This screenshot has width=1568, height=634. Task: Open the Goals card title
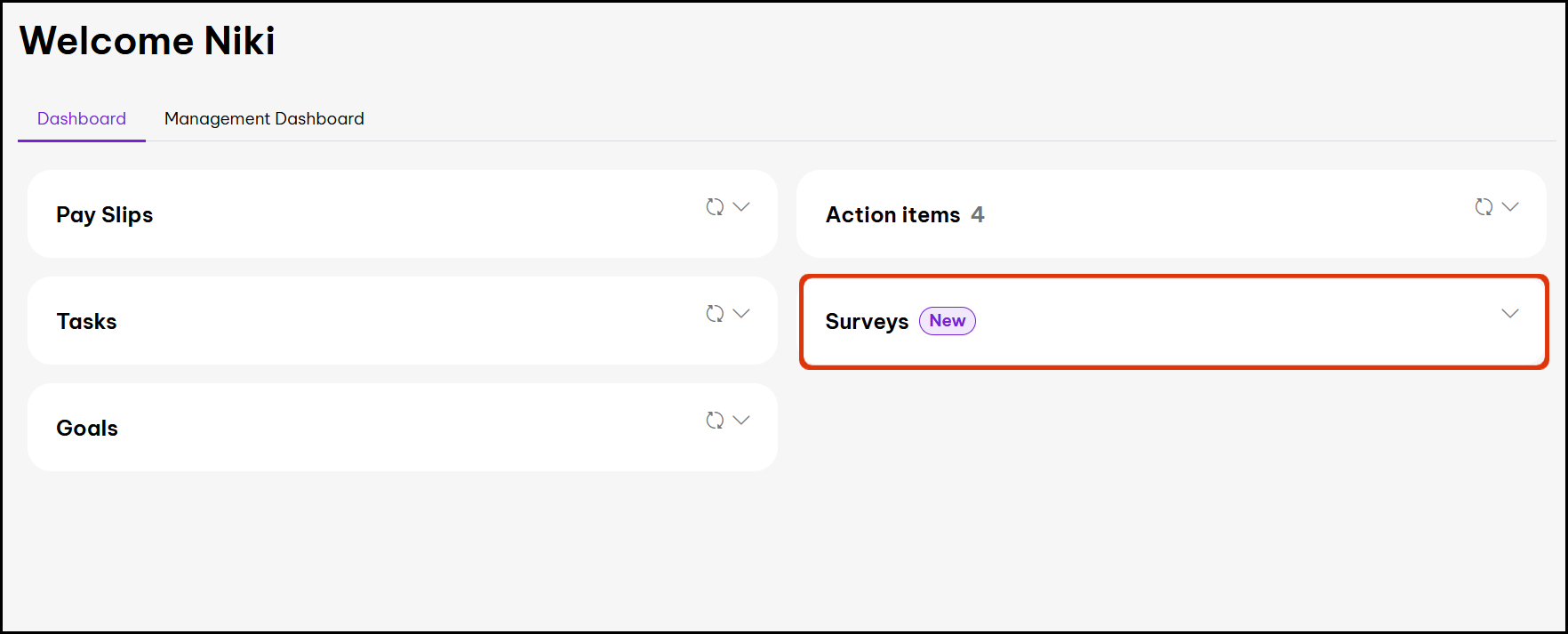tap(87, 428)
